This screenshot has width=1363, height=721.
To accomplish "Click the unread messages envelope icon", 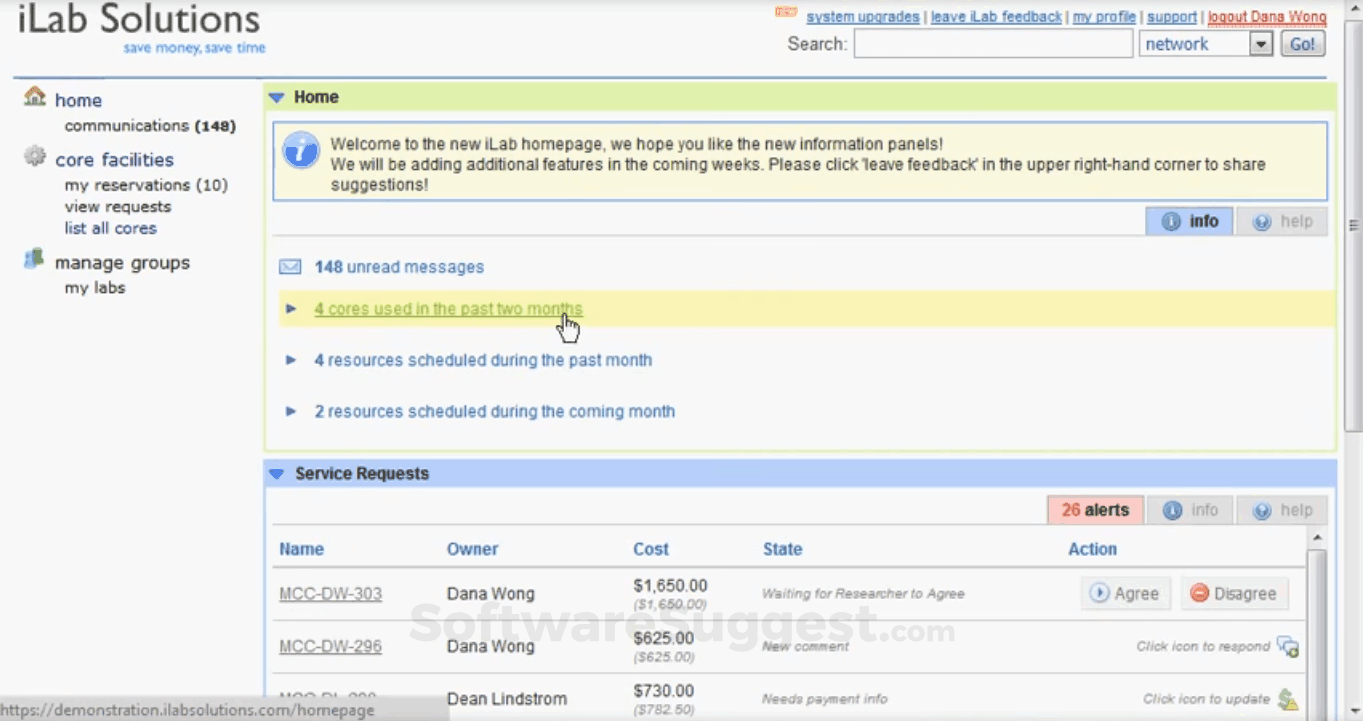I will [290, 266].
